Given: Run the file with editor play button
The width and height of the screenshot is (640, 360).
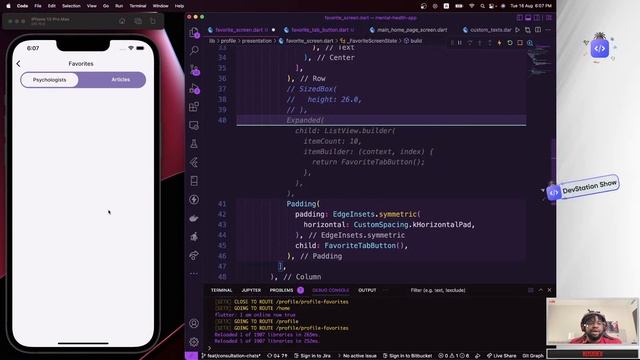Looking at the screenshot, I should 518,30.
